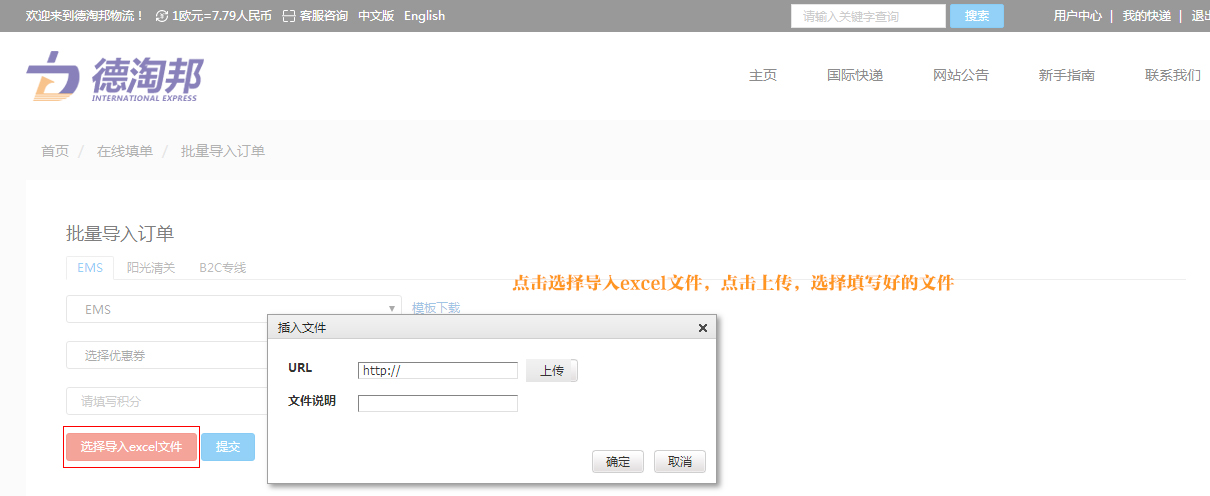Click the 批量导入订单 page heading
Viewport: 1210px width, 496px height.
pos(120,234)
